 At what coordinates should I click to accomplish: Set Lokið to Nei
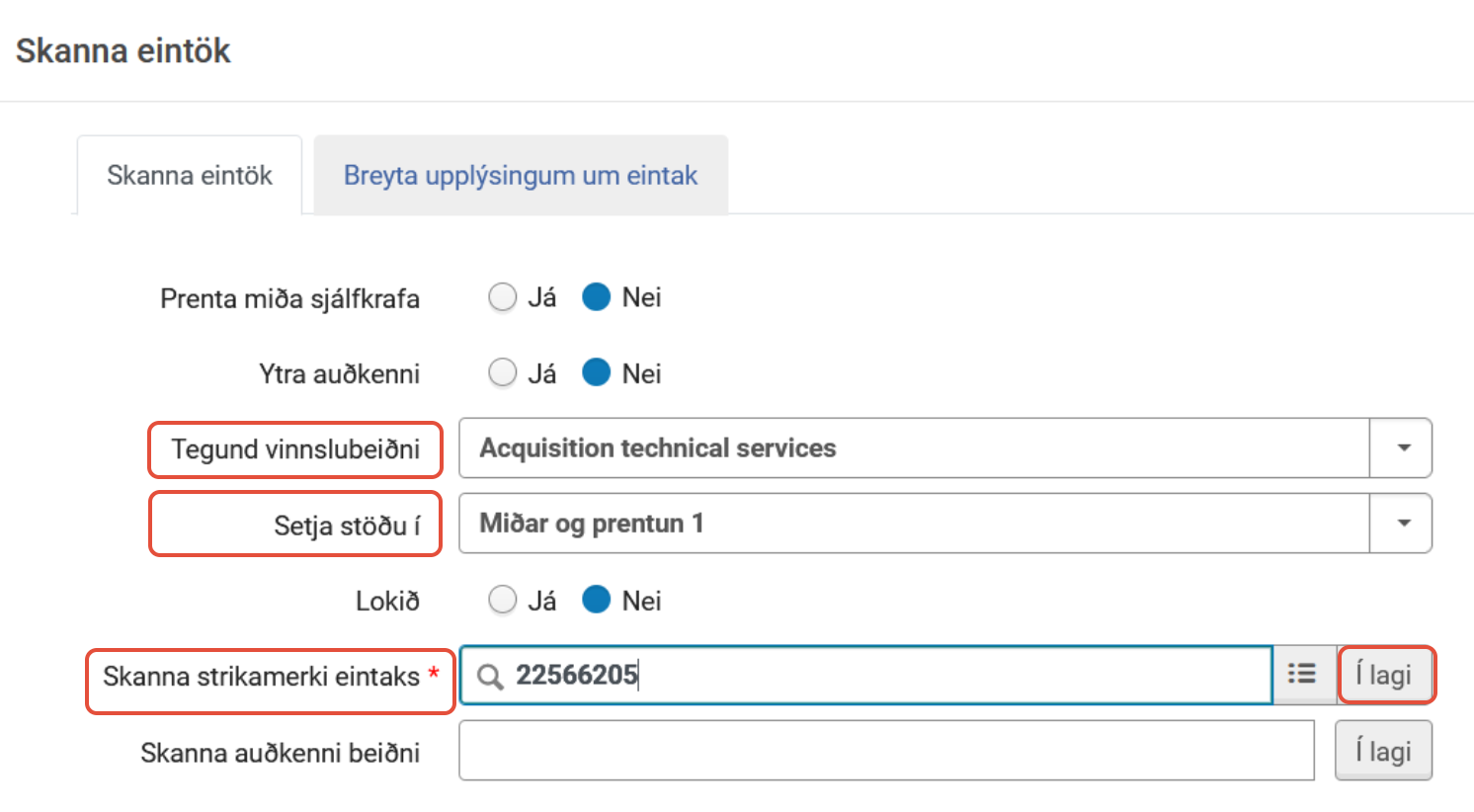coord(597,601)
